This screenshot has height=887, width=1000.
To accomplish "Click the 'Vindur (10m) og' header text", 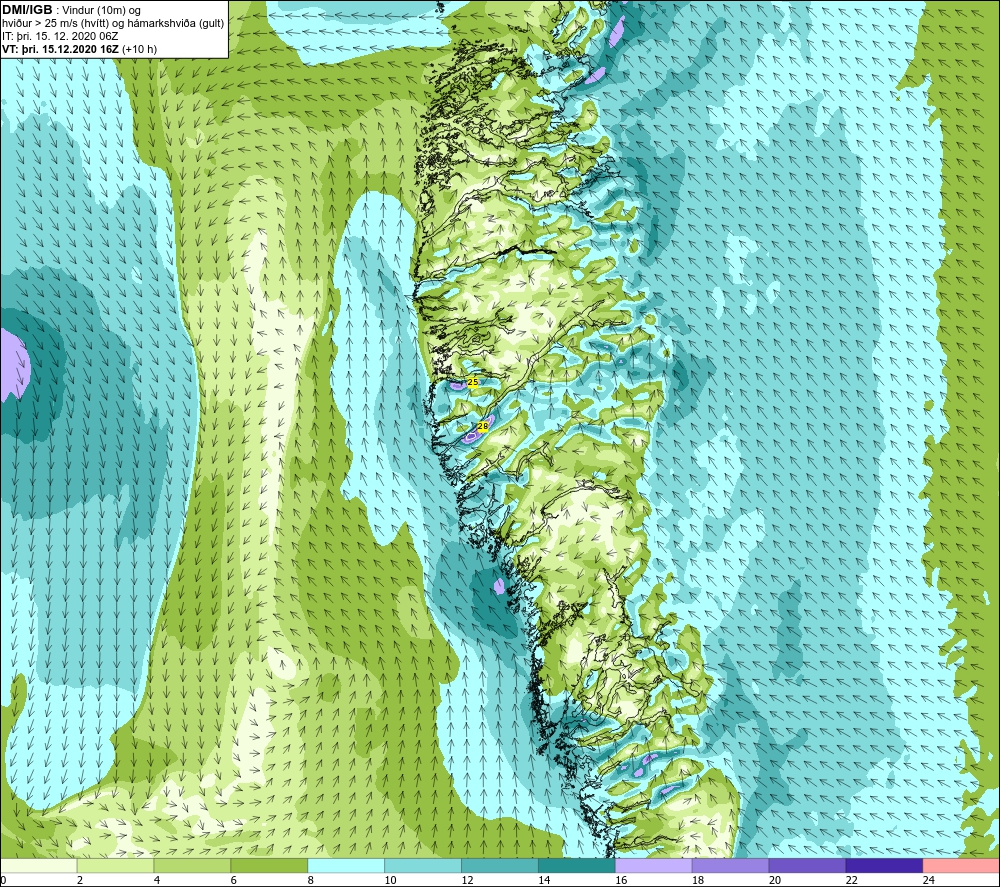I will coord(102,11).
